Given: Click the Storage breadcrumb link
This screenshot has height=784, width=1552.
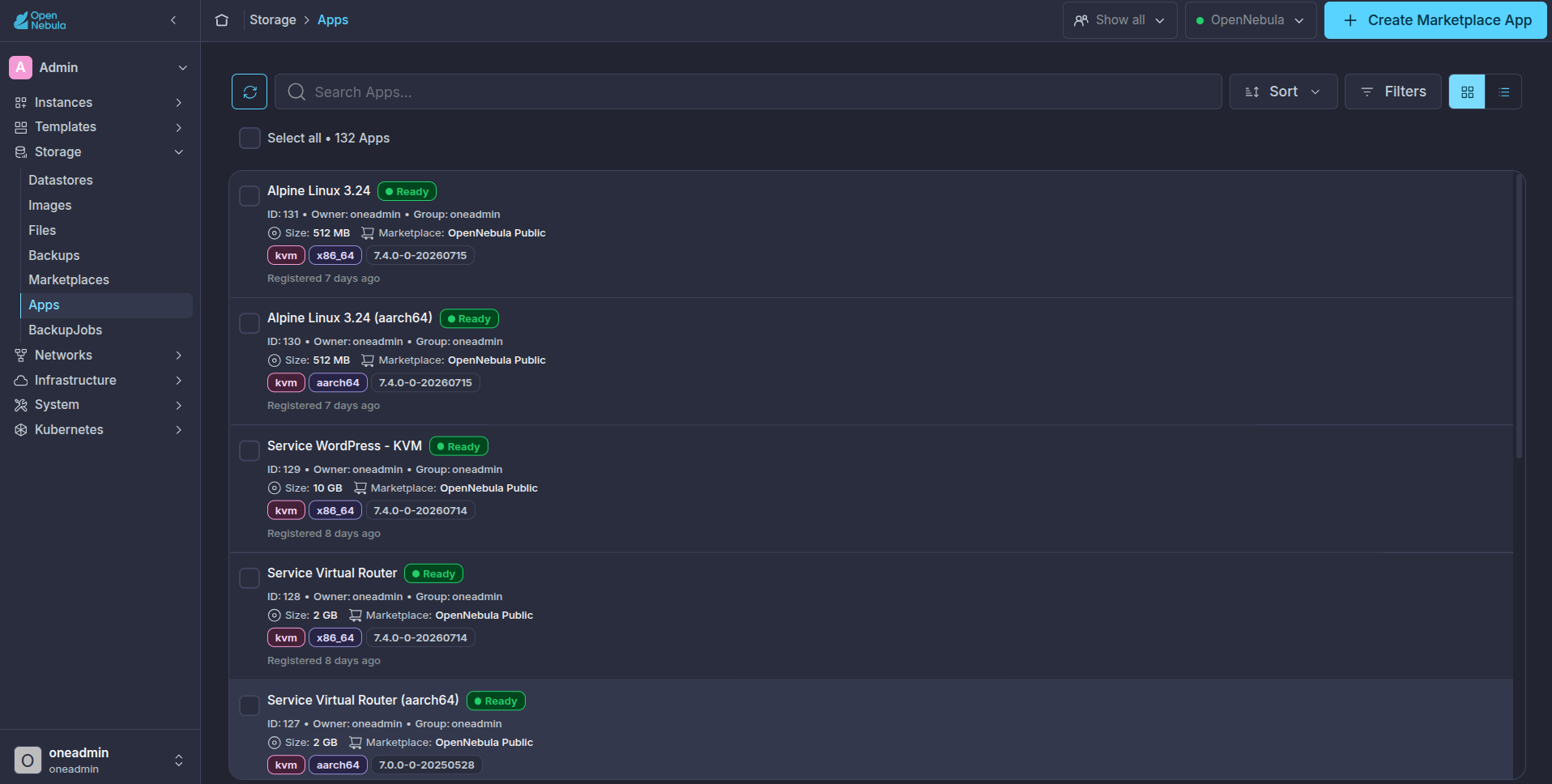Looking at the screenshot, I should [273, 20].
